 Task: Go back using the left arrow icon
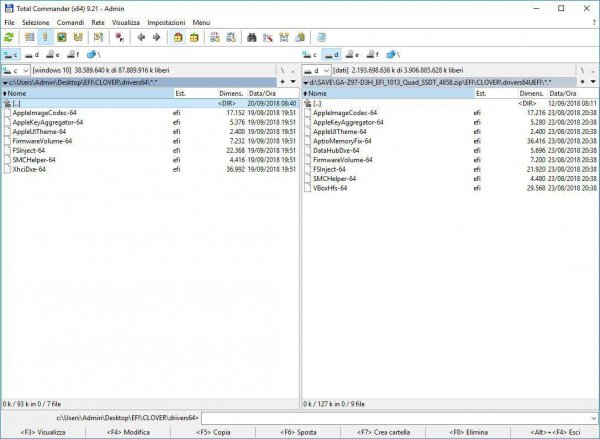[141, 37]
